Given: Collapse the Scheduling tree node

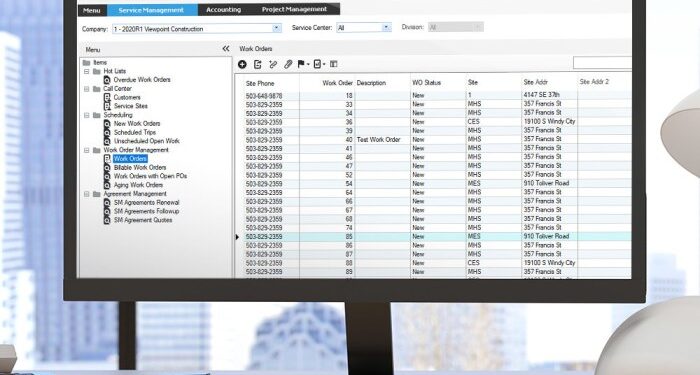Looking at the screenshot, I should [x=87, y=115].
